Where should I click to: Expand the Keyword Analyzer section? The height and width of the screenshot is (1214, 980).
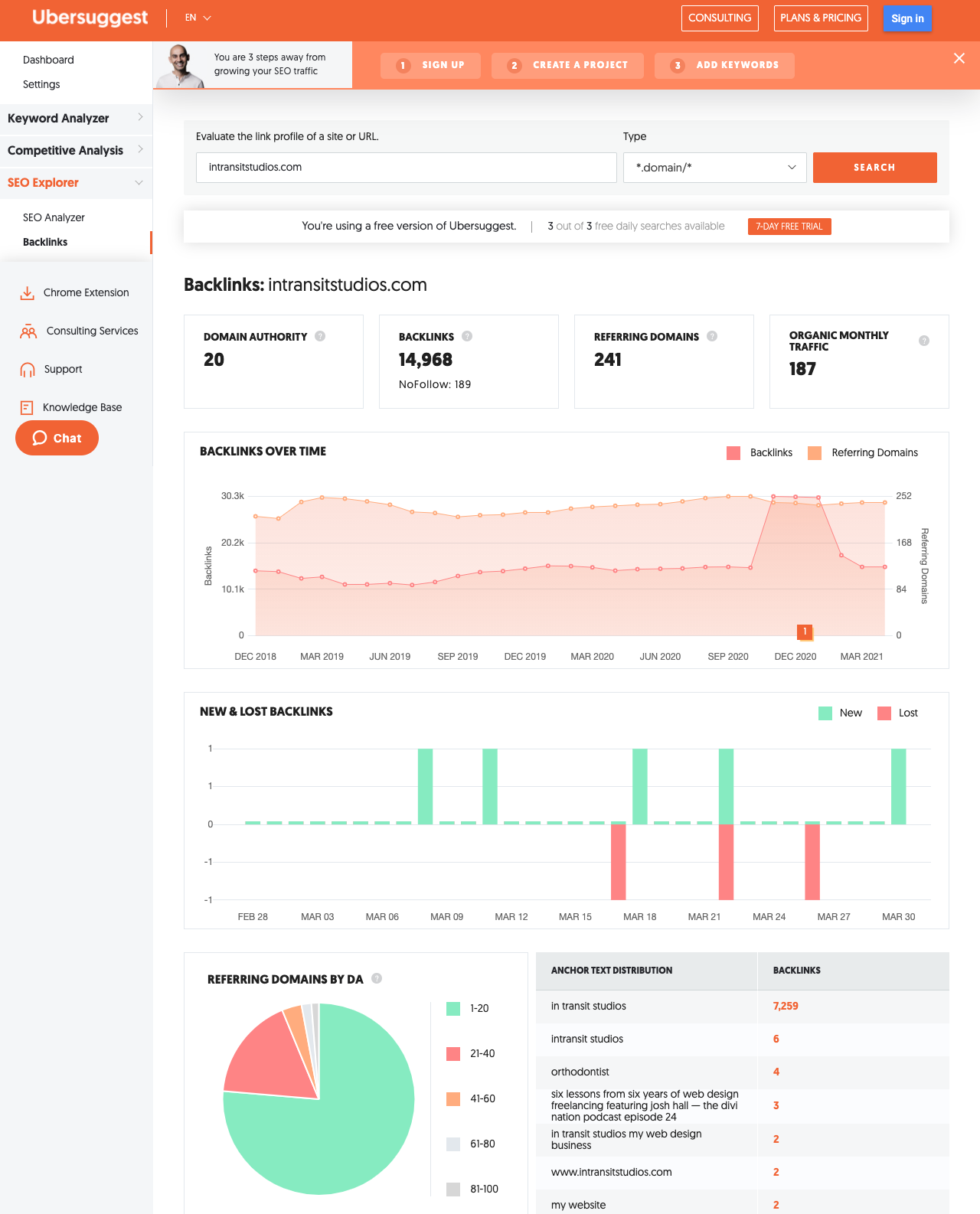coord(76,118)
